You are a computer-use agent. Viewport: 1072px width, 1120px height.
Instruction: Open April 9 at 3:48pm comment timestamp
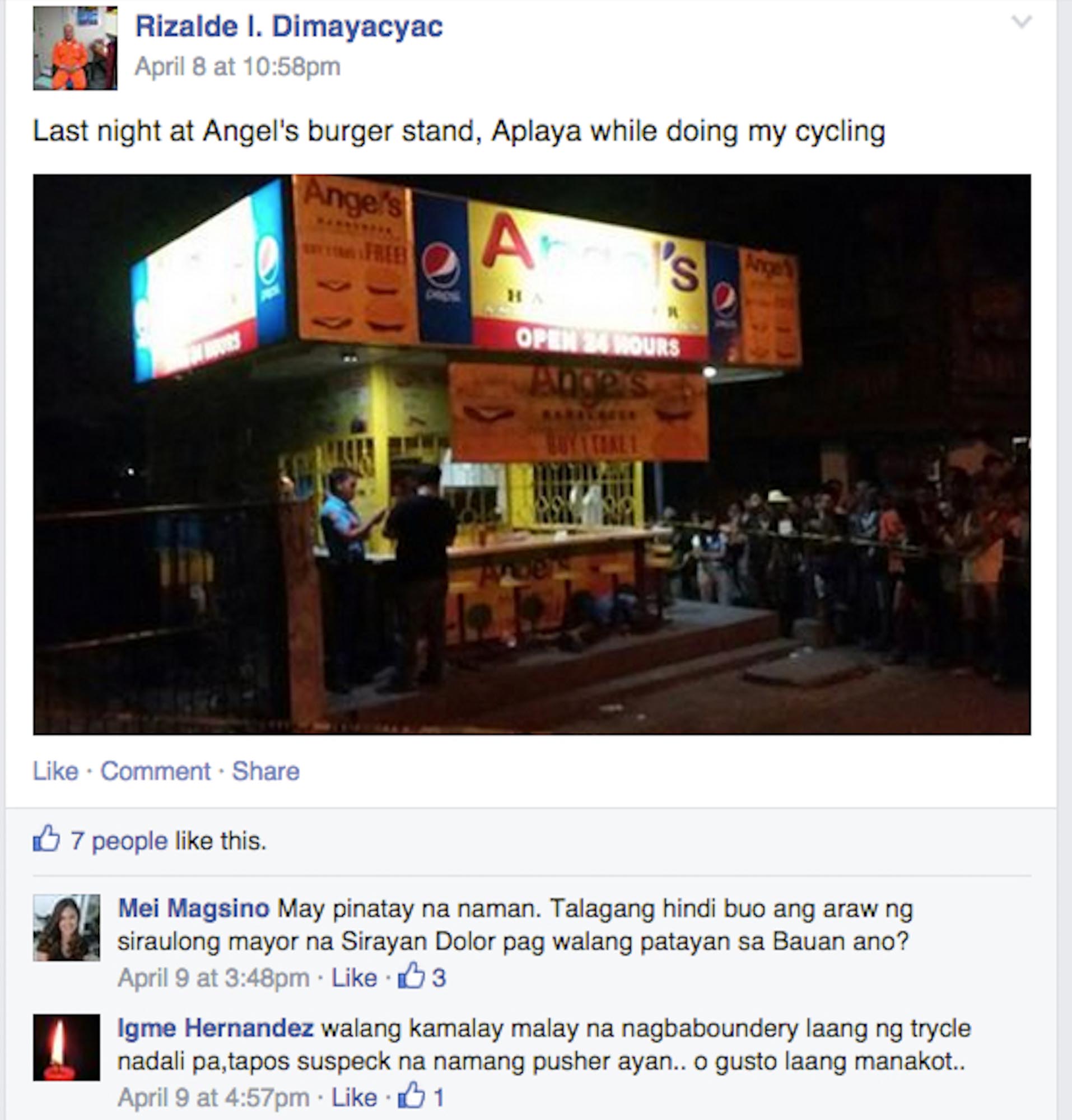213,978
